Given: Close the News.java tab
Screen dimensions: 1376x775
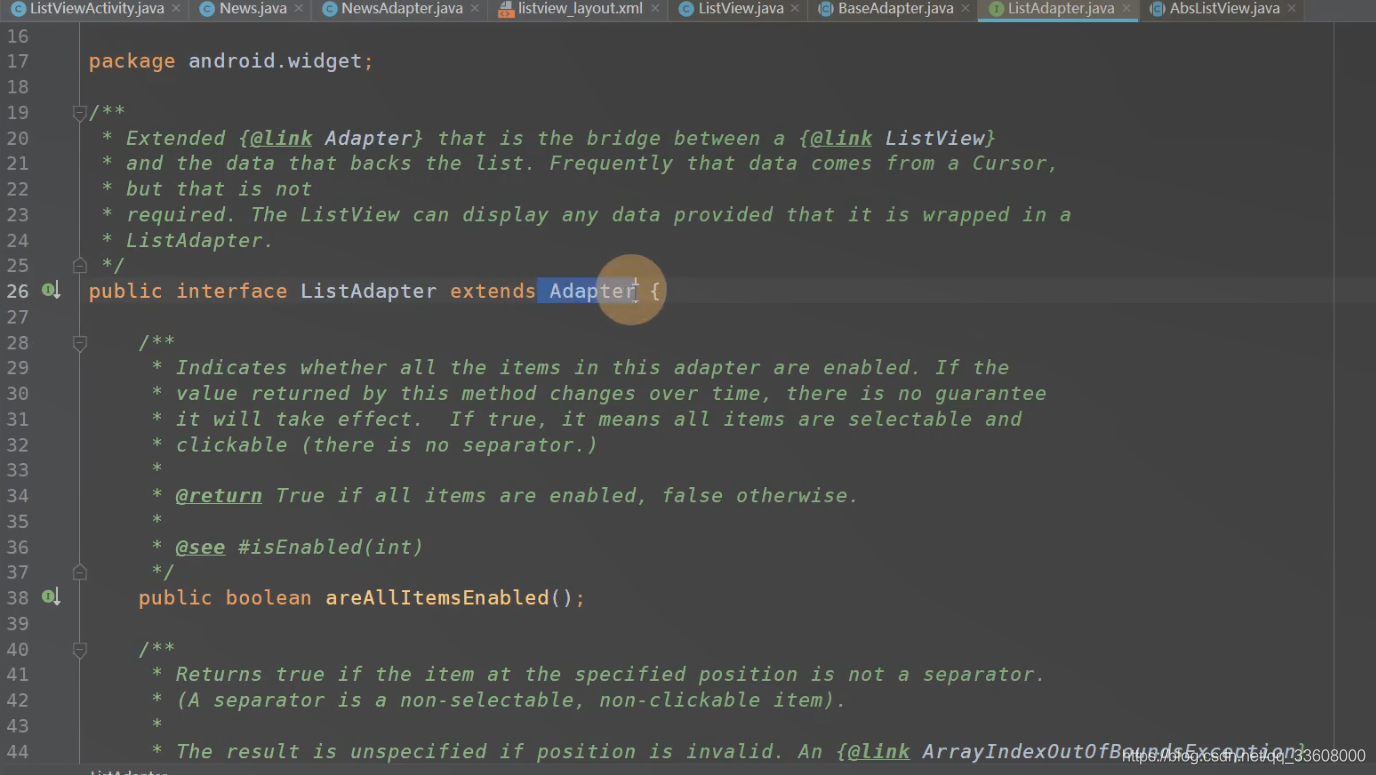Looking at the screenshot, I should coord(300,8).
